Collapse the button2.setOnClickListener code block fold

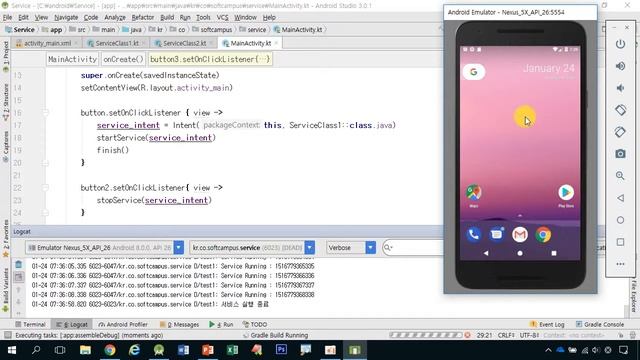point(45,188)
